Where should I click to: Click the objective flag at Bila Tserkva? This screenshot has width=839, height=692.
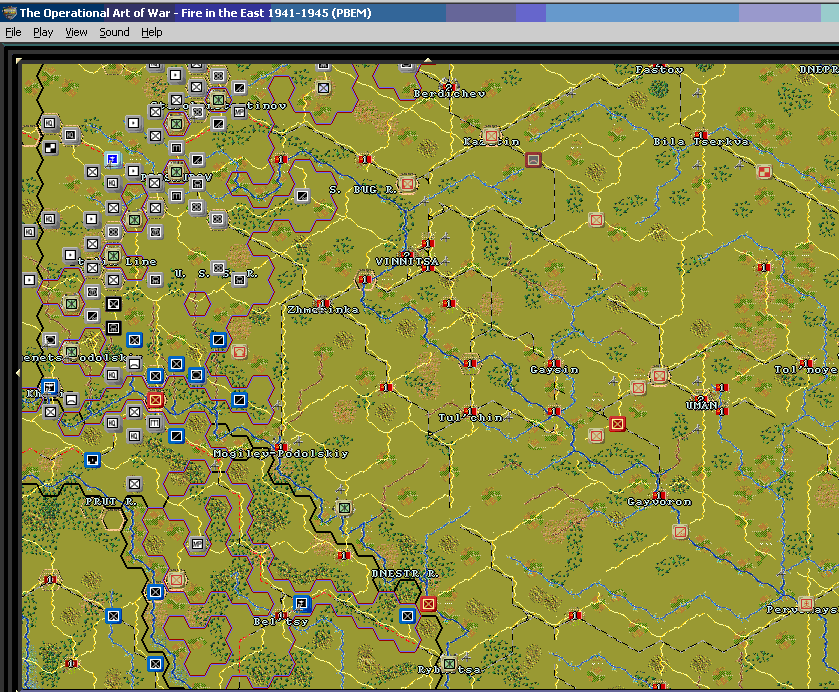(x=701, y=135)
